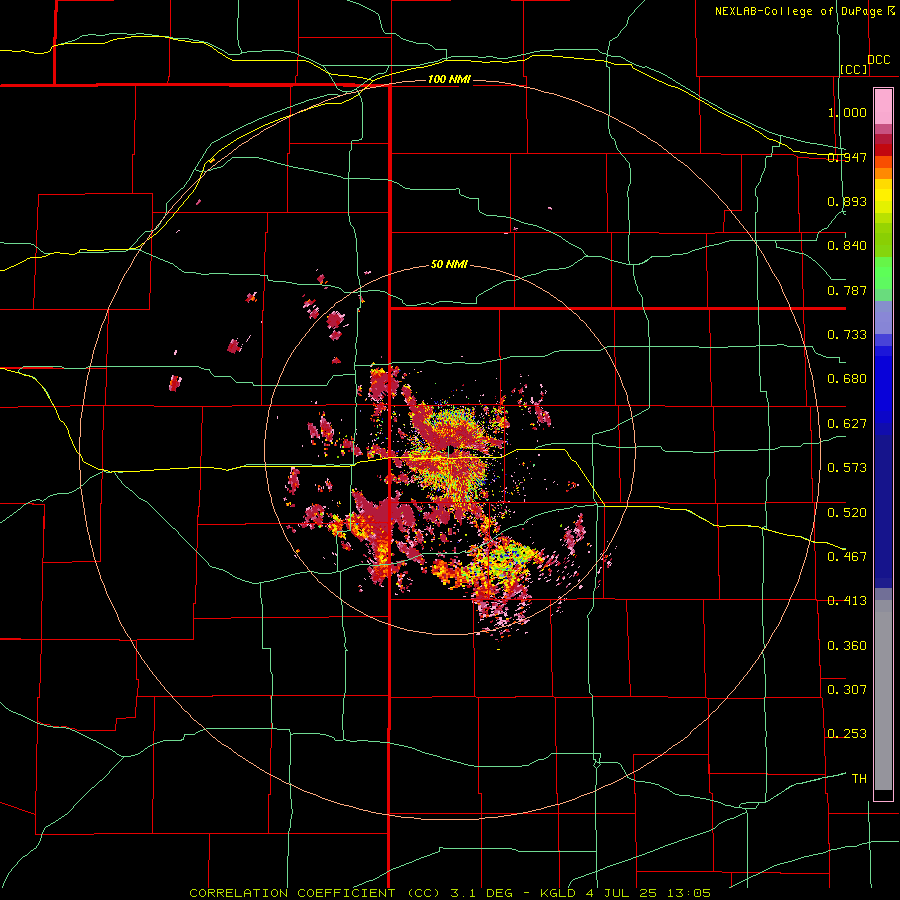The height and width of the screenshot is (900, 900).
Task: Select the 0.413 color scale value
Action: 847,601
